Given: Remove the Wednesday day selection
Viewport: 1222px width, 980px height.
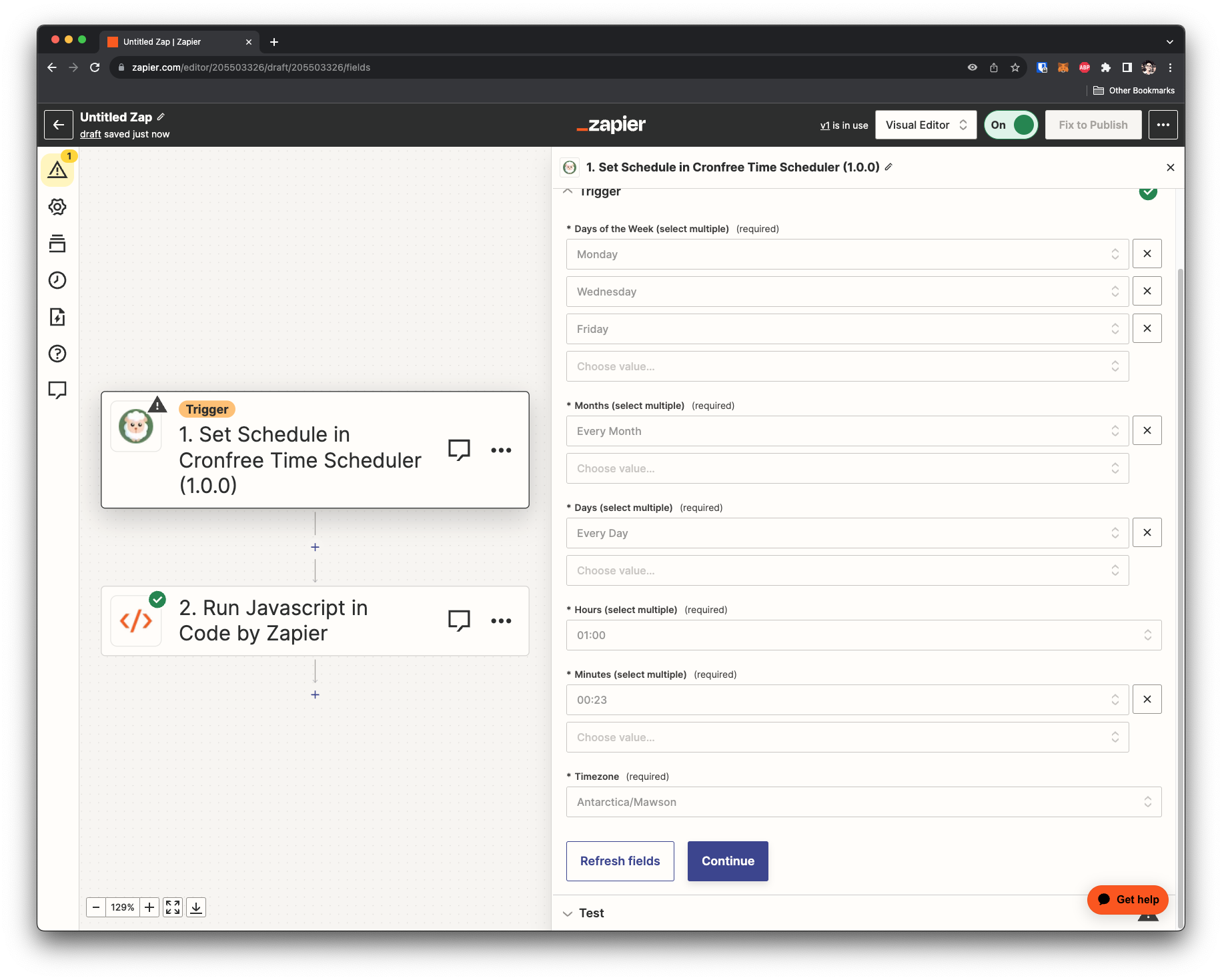Looking at the screenshot, I should click(1147, 292).
